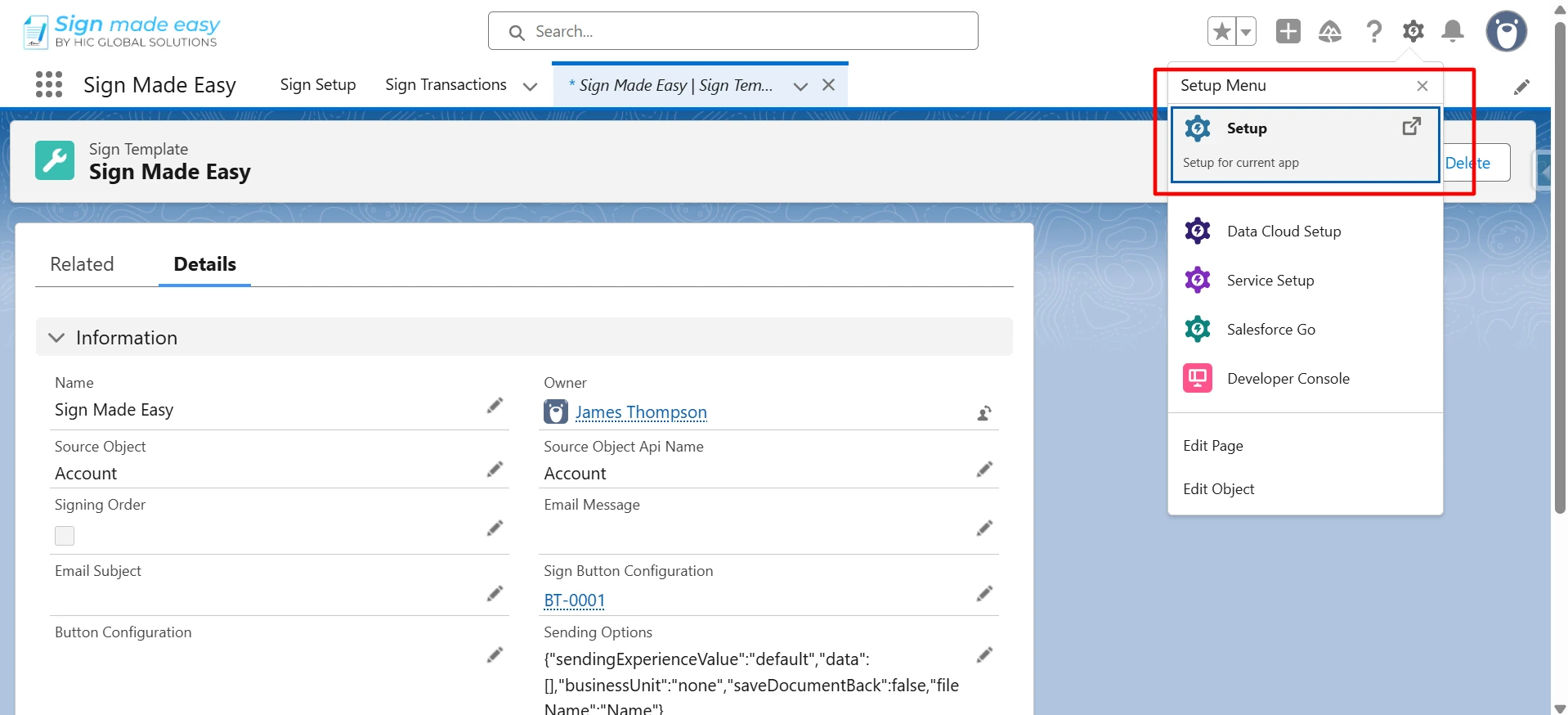Focus the global Search field
1568x715 pixels.
click(733, 31)
